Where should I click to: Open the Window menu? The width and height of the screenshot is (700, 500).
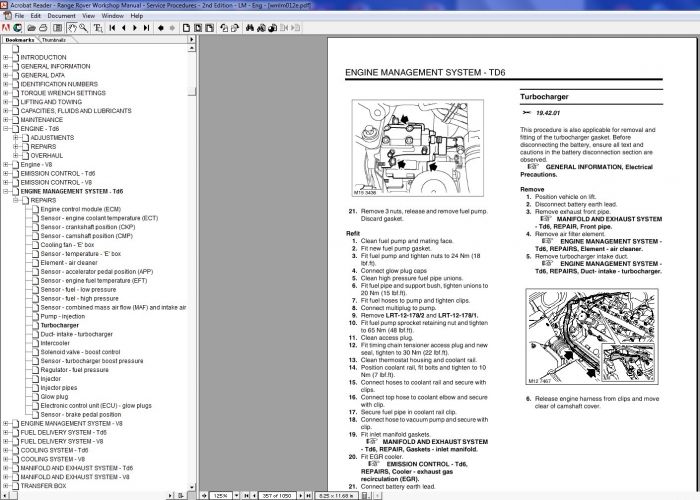112,16
